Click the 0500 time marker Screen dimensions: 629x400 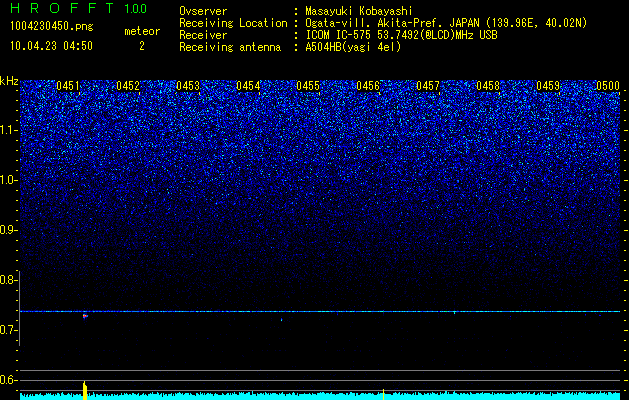[x=608, y=86]
